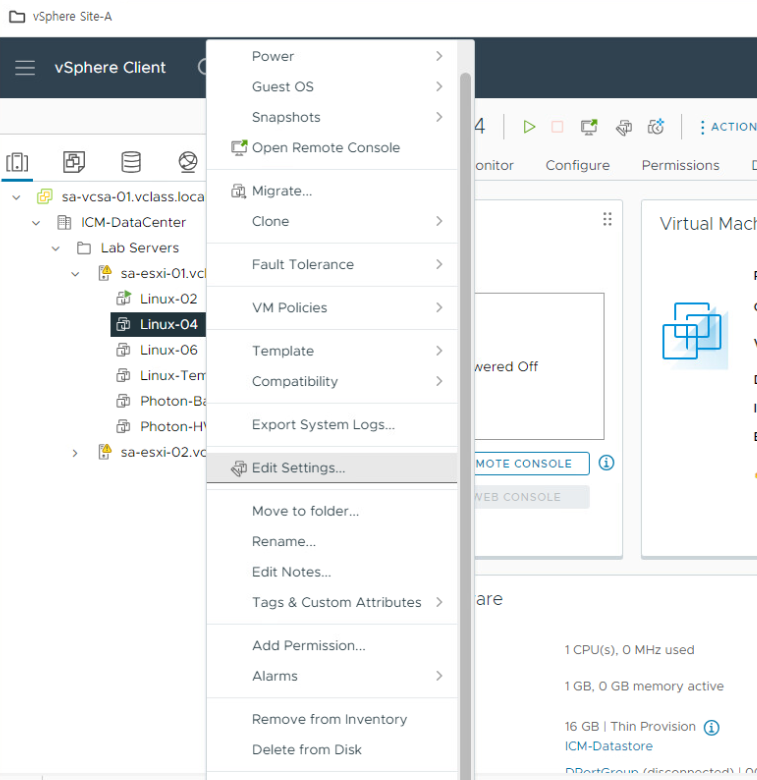The height and width of the screenshot is (780, 757).
Task: Open the Permissions tab
Action: pyautogui.click(x=680, y=165)
